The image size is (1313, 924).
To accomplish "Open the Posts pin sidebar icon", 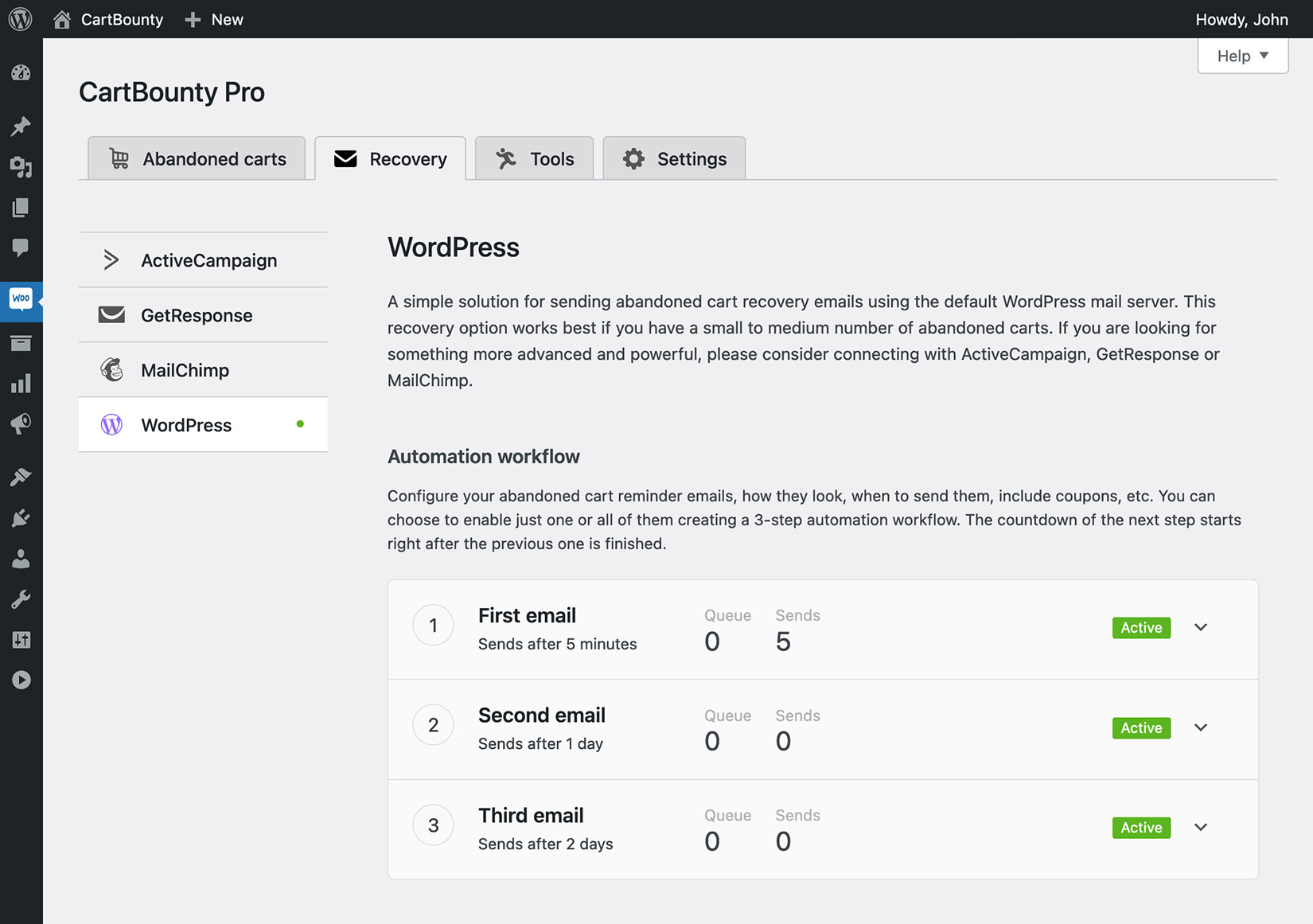I will point(21,126).
